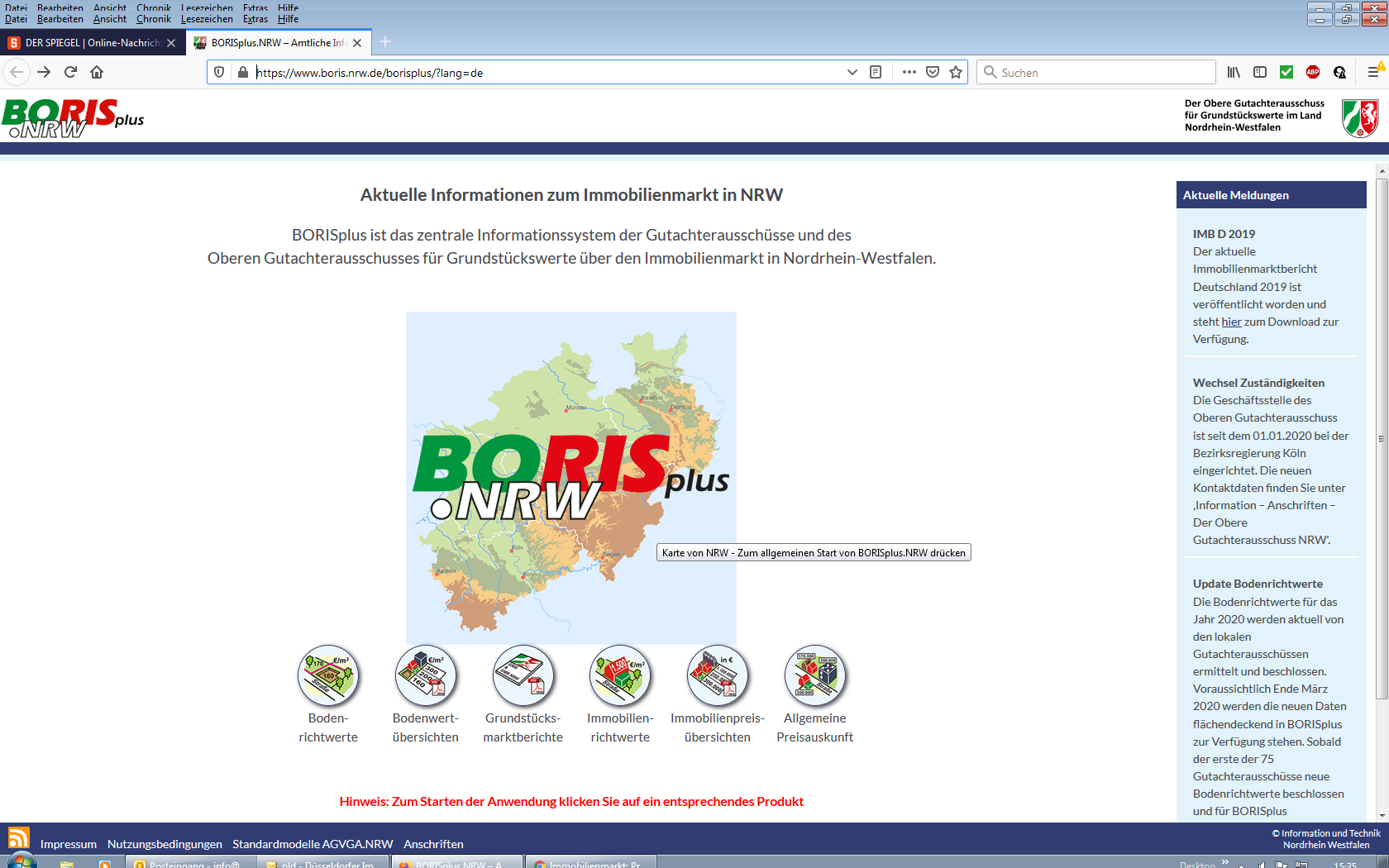Open Grundstücksmarktberichte product icon
Viewport: 1389px width, 868px height.
click(x=523, y=676)
